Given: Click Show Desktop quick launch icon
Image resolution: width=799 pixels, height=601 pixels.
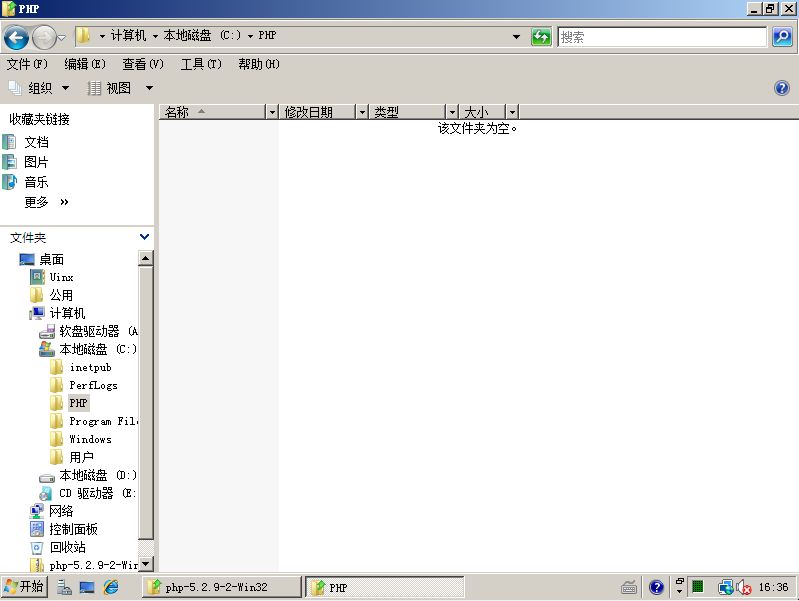Looking at the screenshot, I should tap(87, 587).
